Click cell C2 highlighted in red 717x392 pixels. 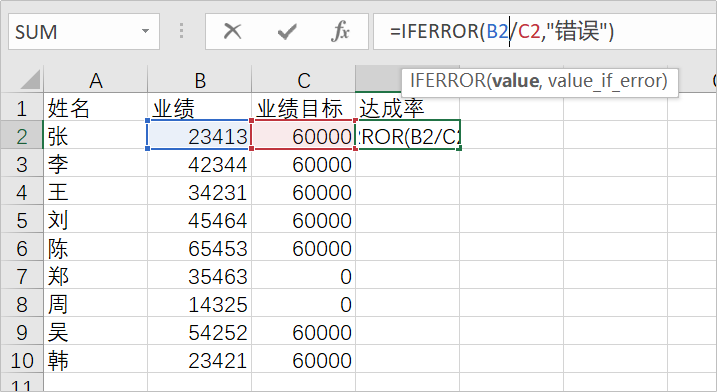304,136
